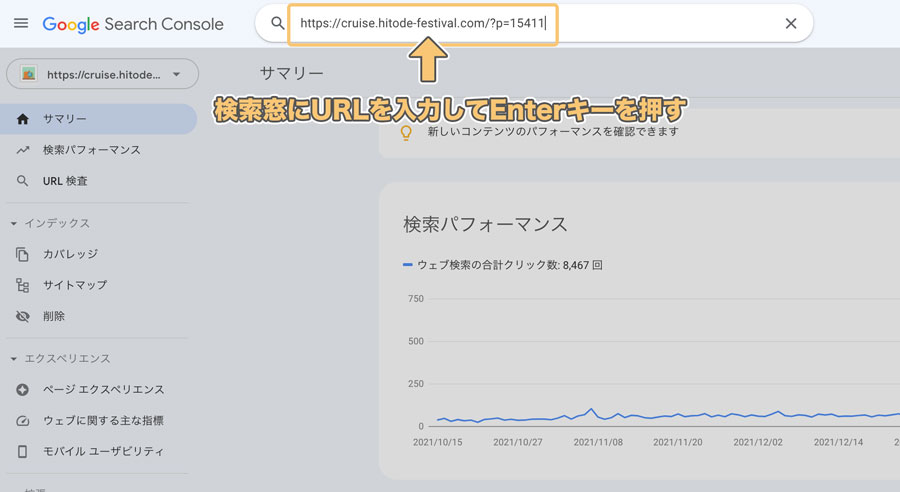This screenshot has height=492, width=900.
Task: Click the 2021/11/20 date on chart axis
Action: coord(678,442)
